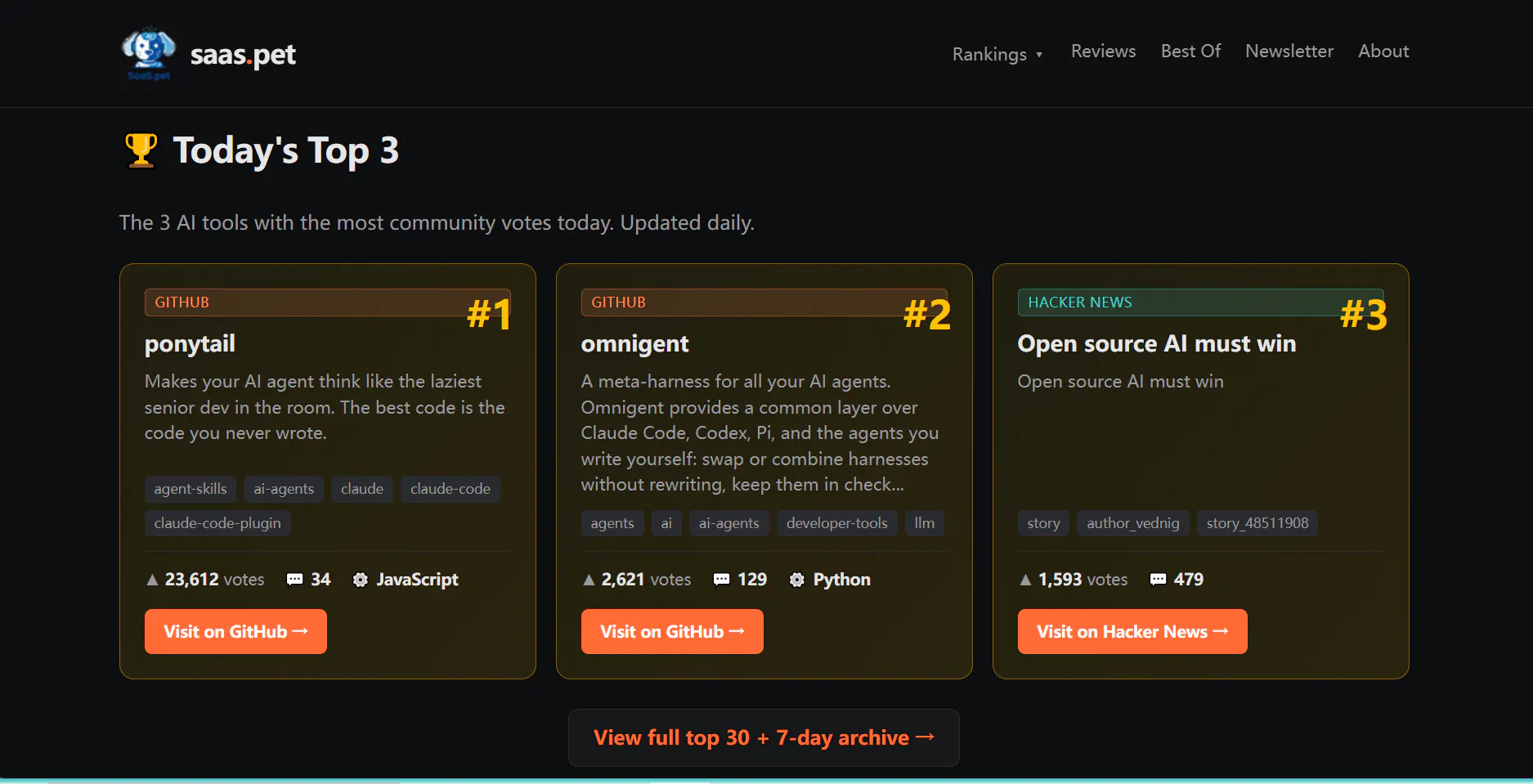Screen dimensions: 1533x784
Task: Click the upvote triangle next to 2,621 votes
Action: pos(589,580)
